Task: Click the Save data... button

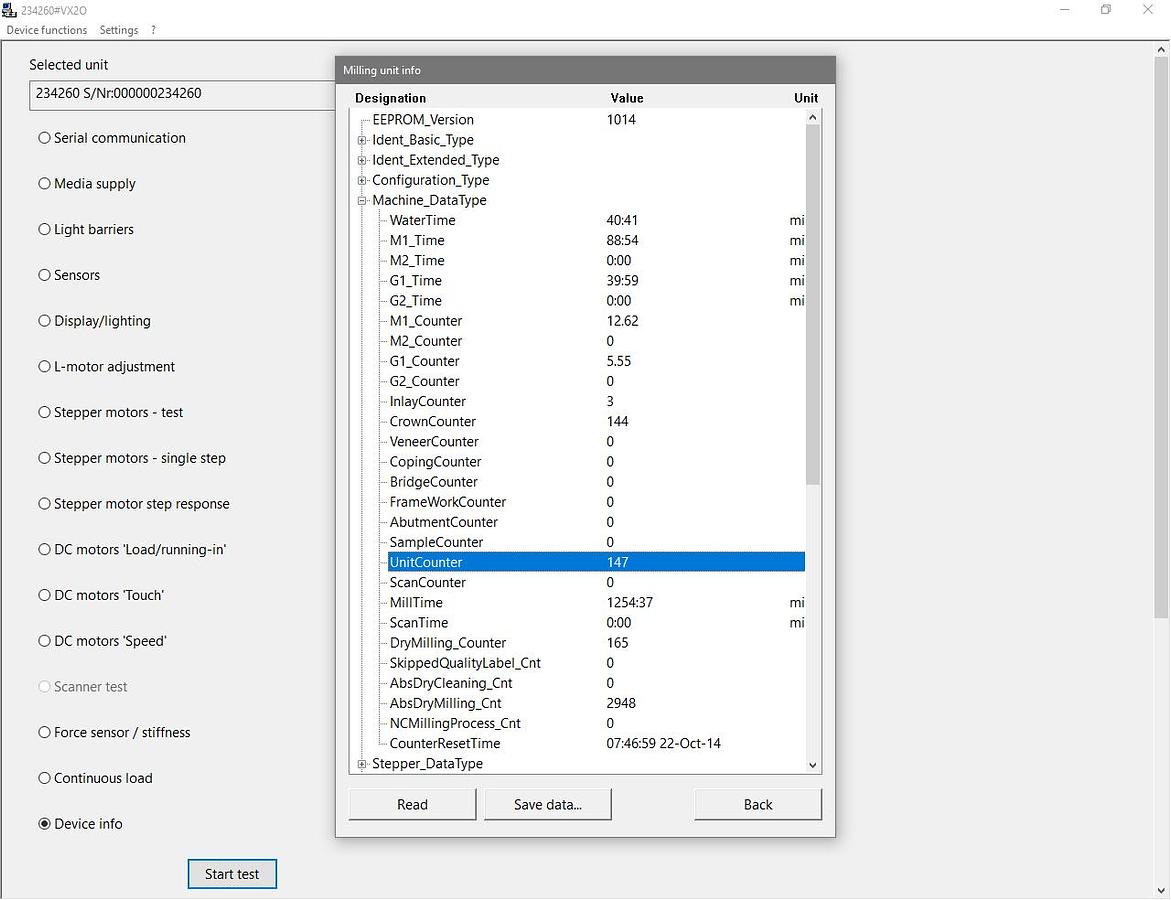Action: tap(547, 805)
